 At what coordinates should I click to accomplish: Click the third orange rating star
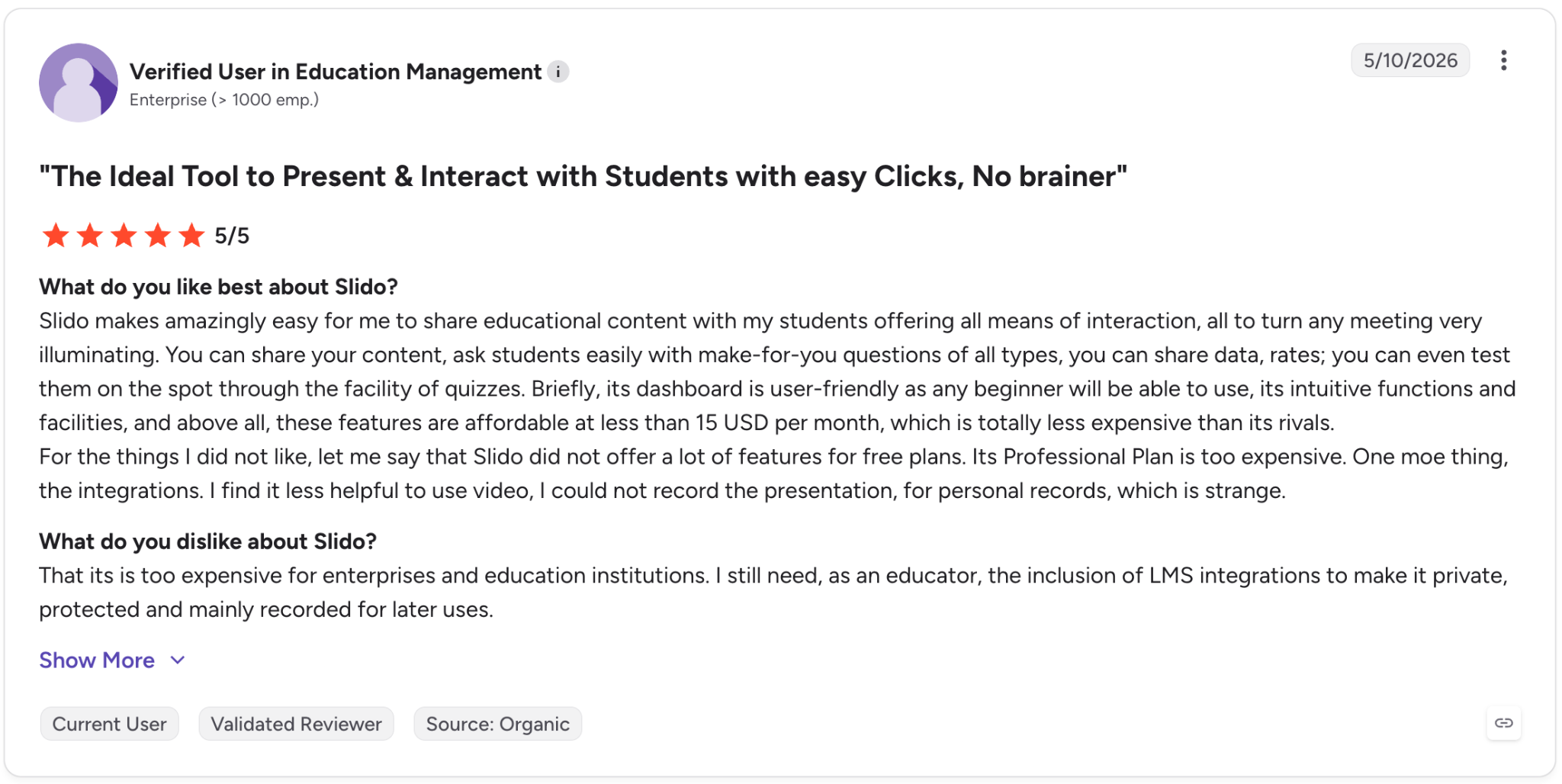tap(124, 236)
